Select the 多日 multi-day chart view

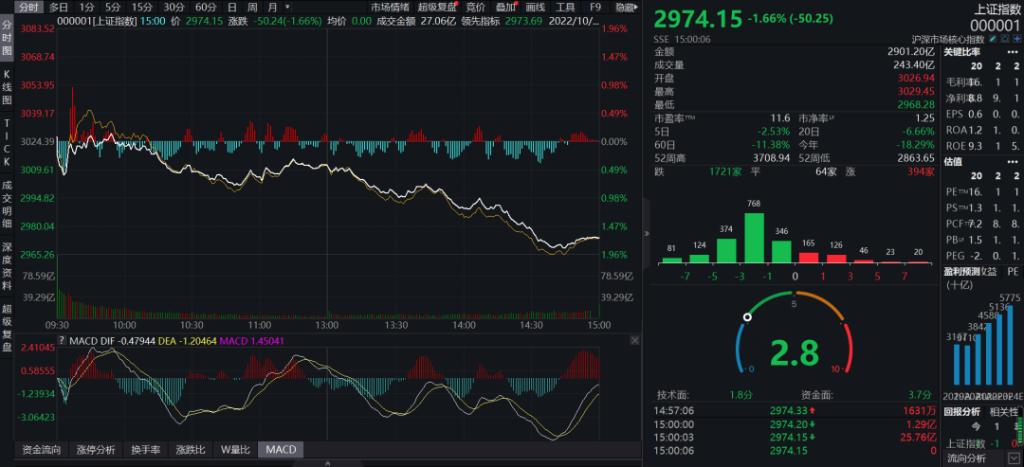(x=59, y=6)
